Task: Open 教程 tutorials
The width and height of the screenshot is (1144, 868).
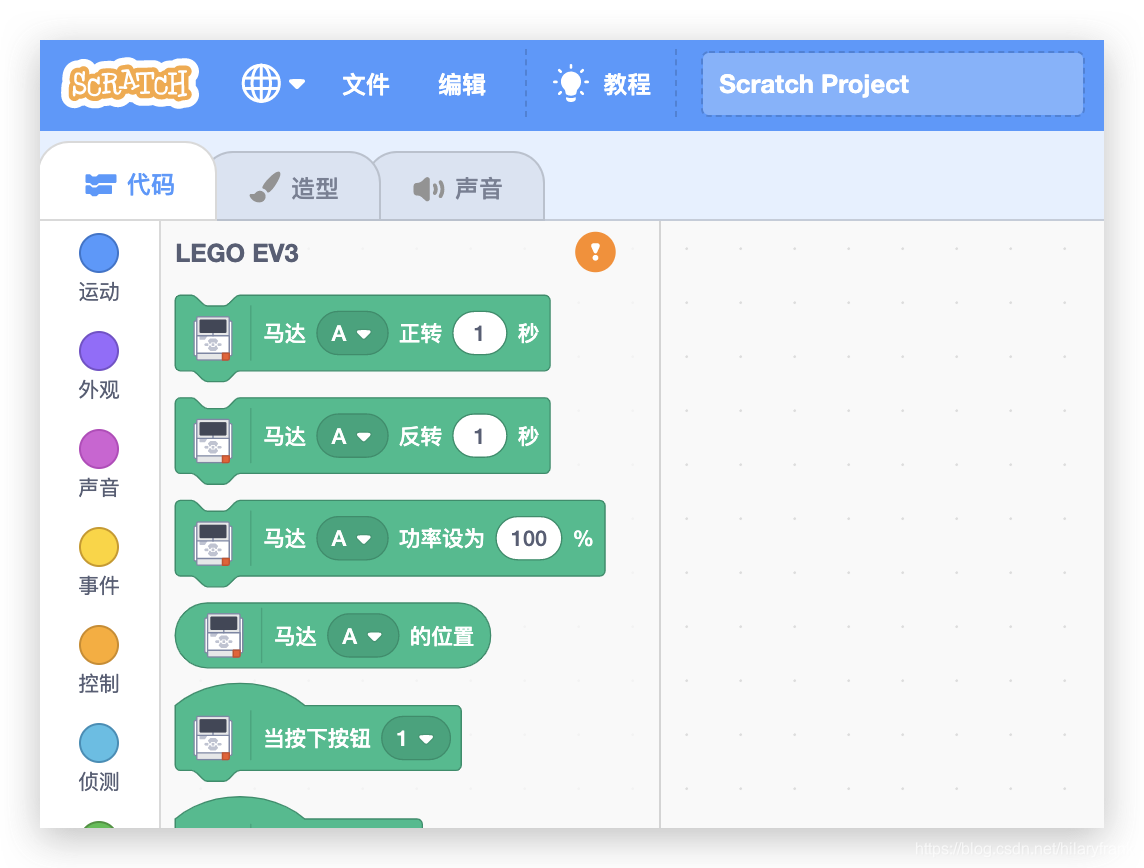Action: pyautogui.click(x=602, y=84)
